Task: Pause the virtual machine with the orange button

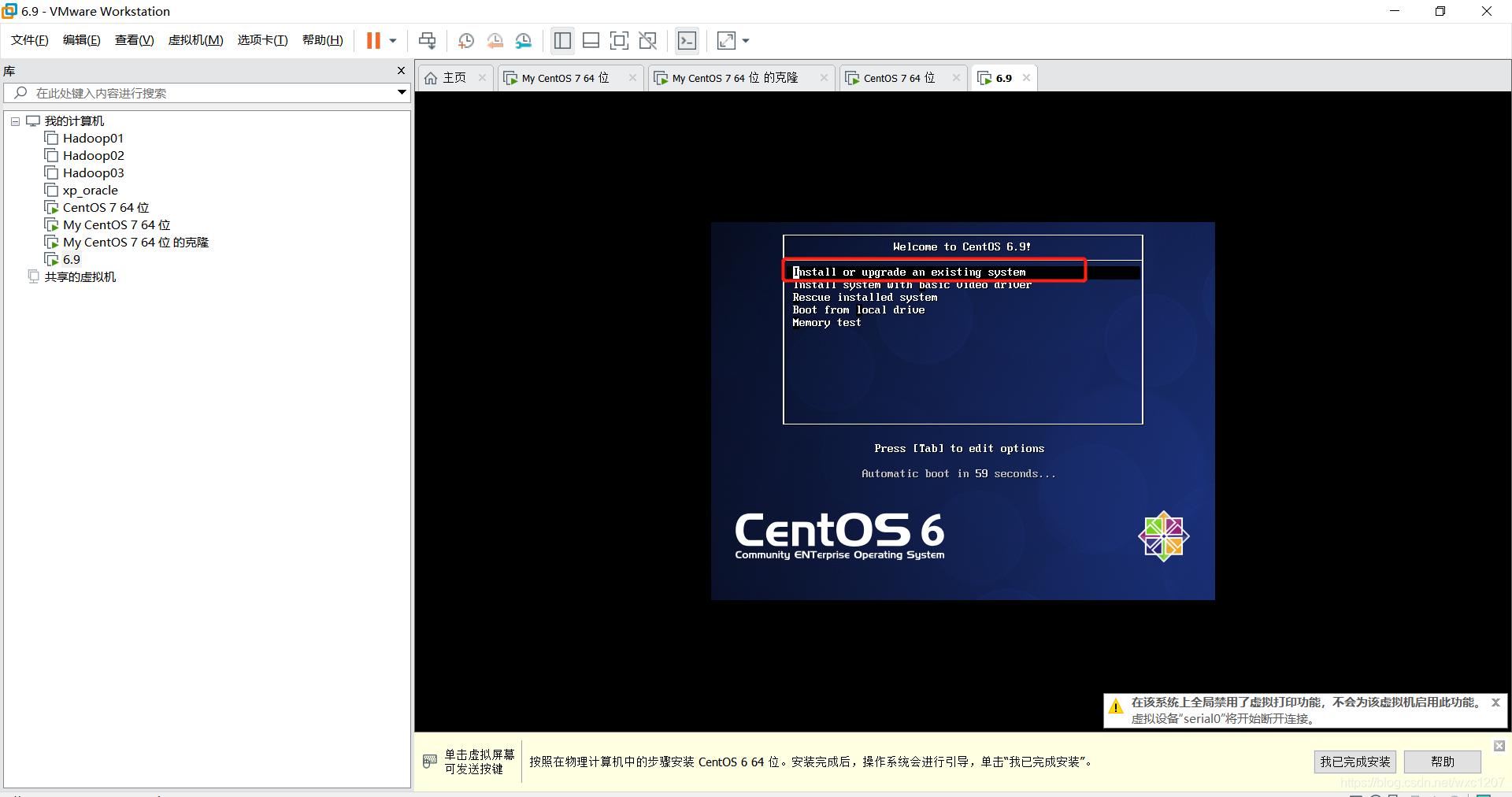Action: 373,40
